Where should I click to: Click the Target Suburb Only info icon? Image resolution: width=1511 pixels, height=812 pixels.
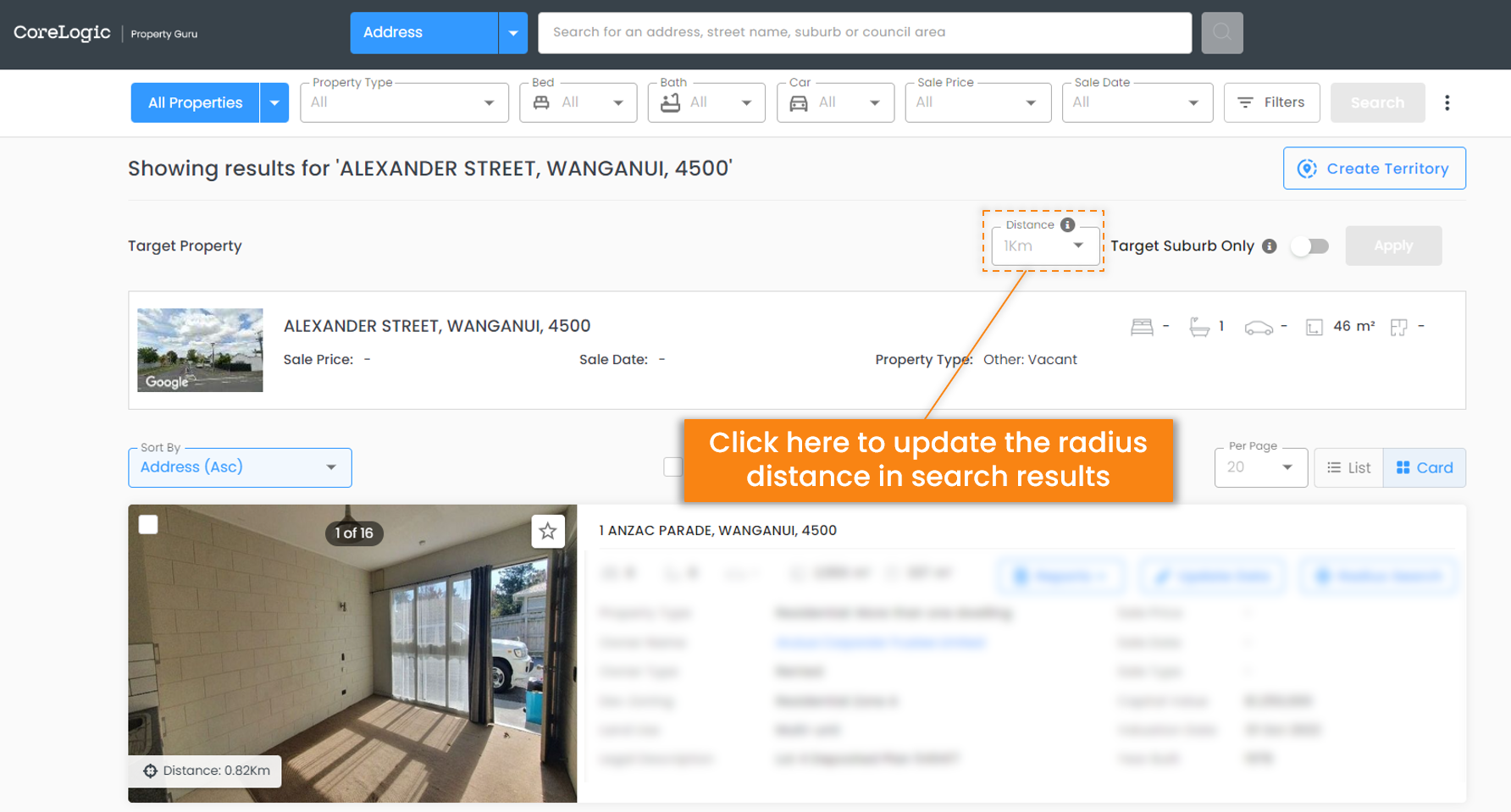[x=1269, y=246]
